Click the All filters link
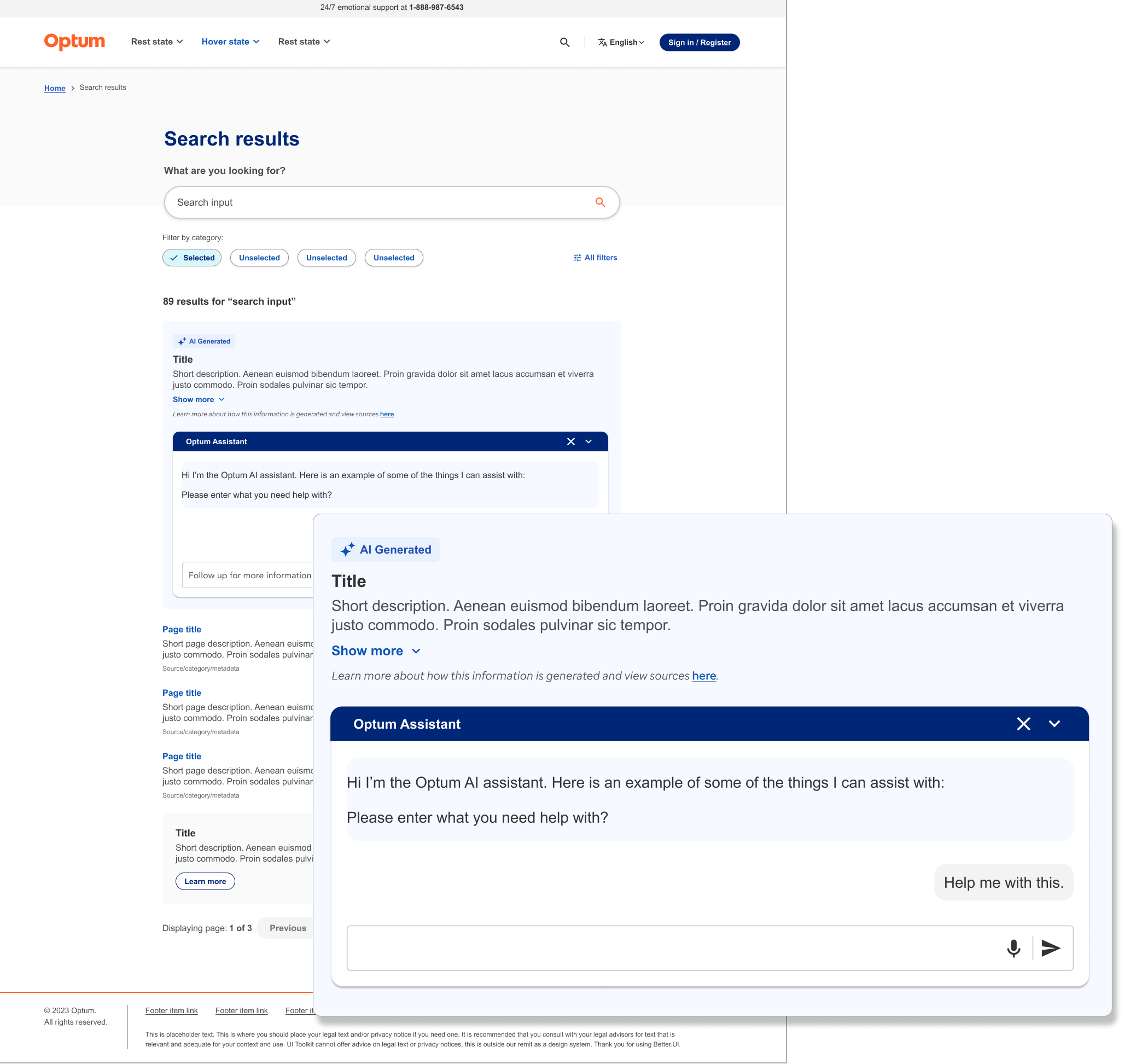This screenshot has width=1142, height=1064. pyautogui.click(x=595, y=258)
